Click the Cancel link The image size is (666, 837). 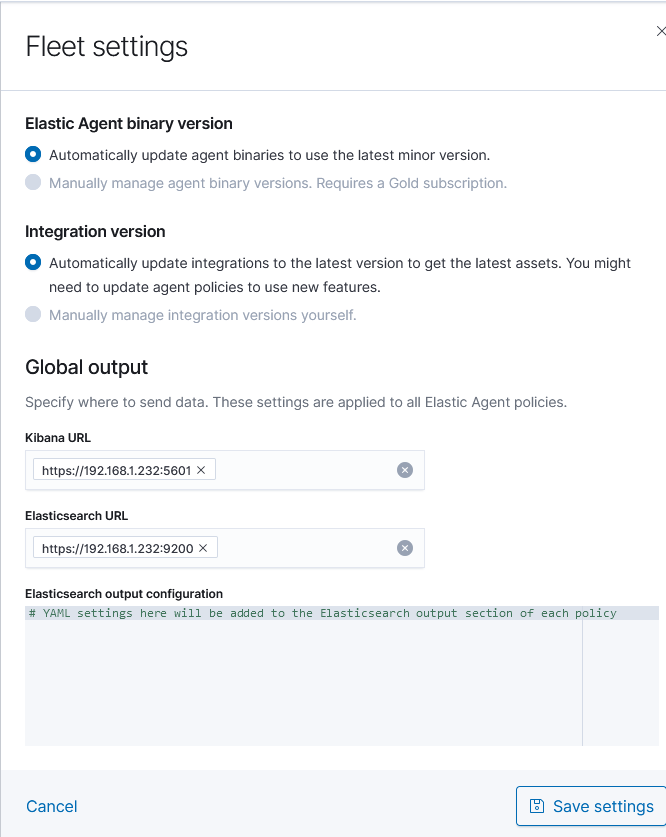(51, 806)
